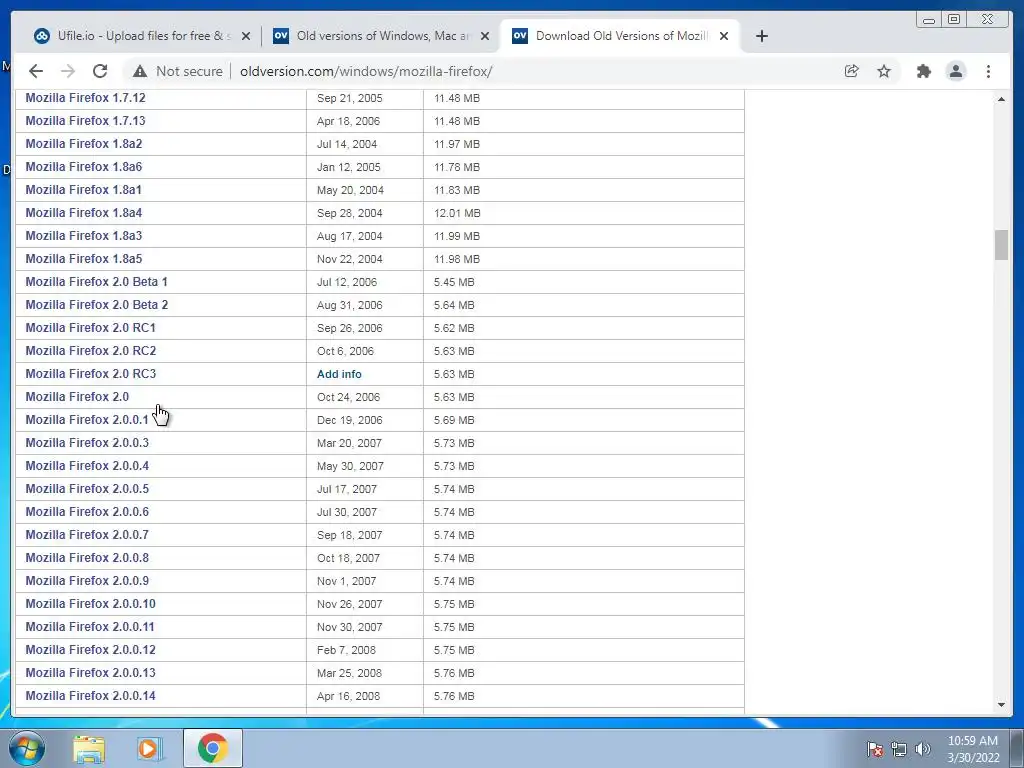Open Mozilla Firefox 2.0.0.13 link
The width and height of the screenshot is (1024, 768).
[91, 673]
